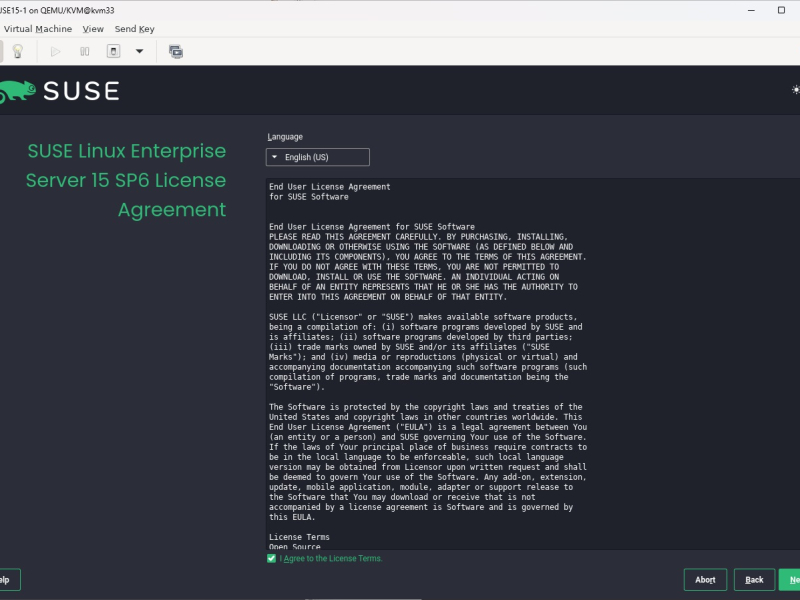The height and width of the screenshot is (600, 800).
Task: Shut down the virtual machine via power icon
Action: click(113, 52)
